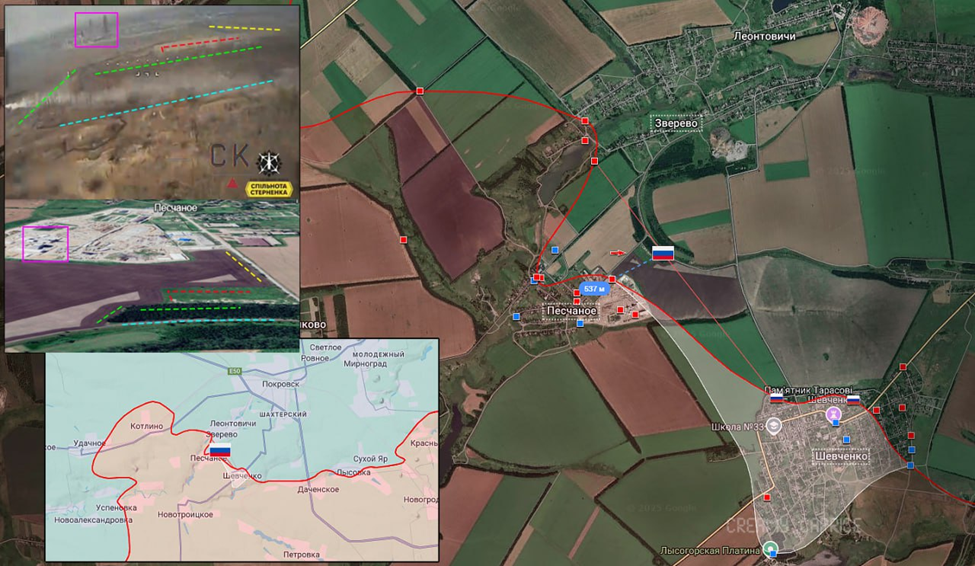Select the magenta box in satellite render
Image resolution: width=975 pixels, height=566 pixels.
pos(45,244)
